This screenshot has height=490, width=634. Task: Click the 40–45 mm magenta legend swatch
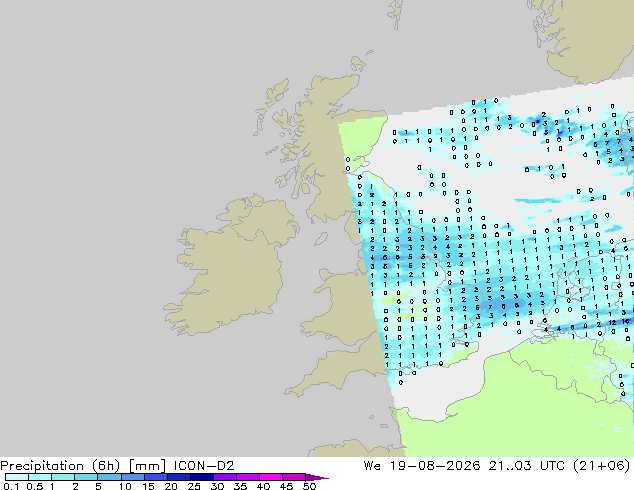(x=271, y=477)
